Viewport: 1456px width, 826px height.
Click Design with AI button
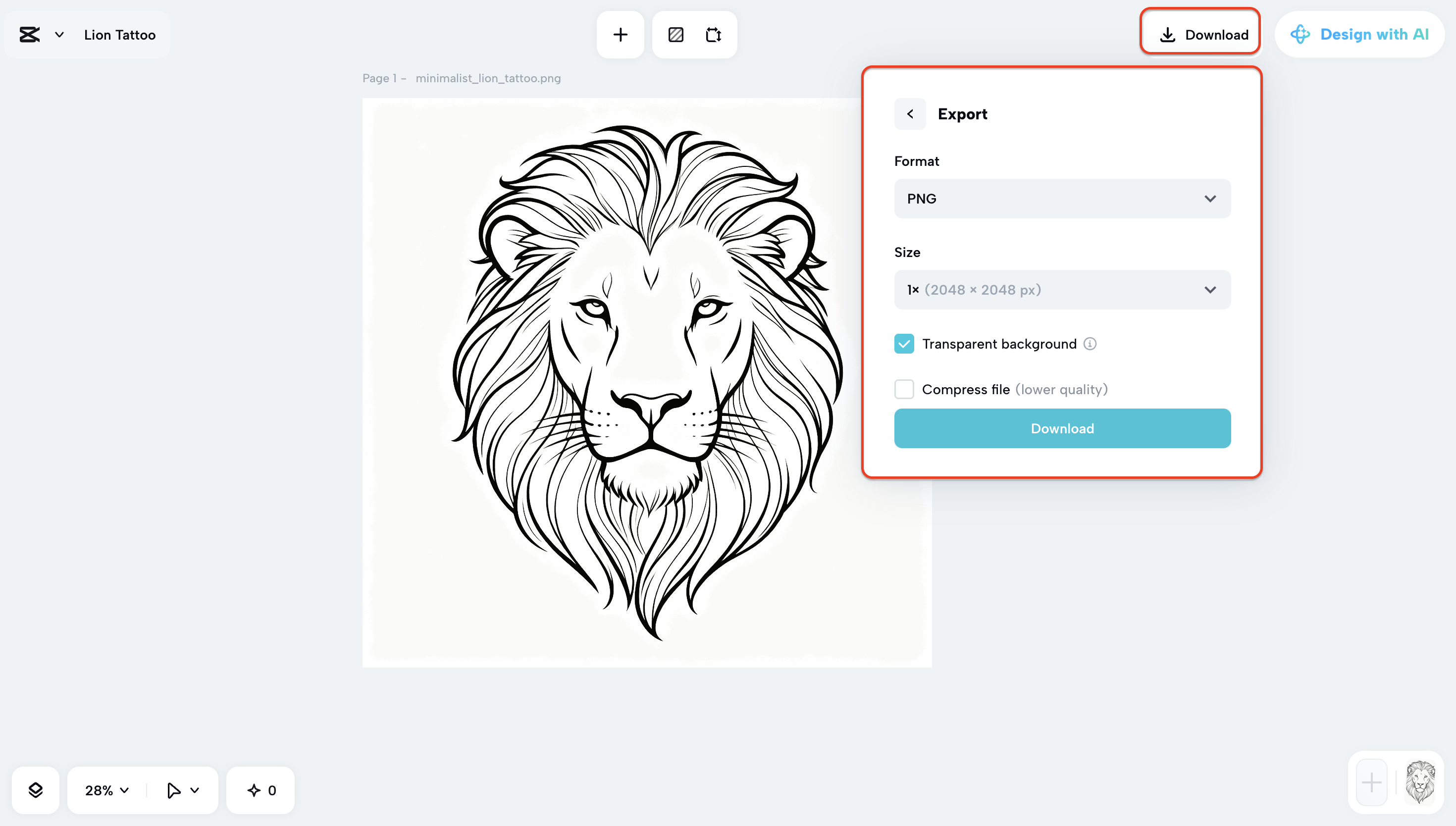(x=1359, y=35)
